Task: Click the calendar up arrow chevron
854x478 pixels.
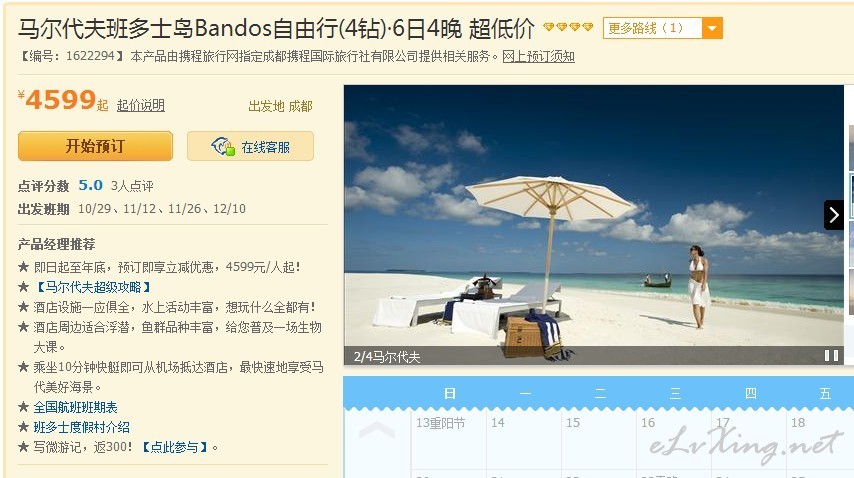Action: pyautogui.click(x=377, y=430)
